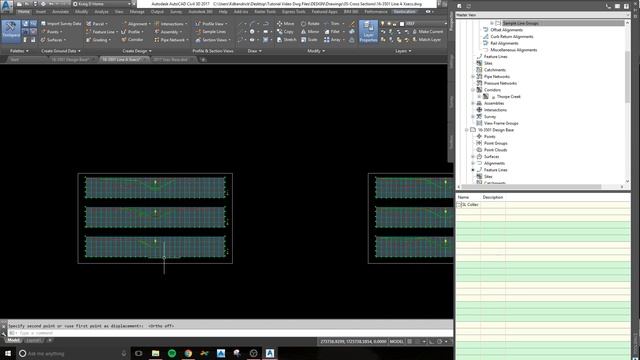Open the Alignment tool dropdown
Viewport: 640px width, 360px height.
coord(135,24)
